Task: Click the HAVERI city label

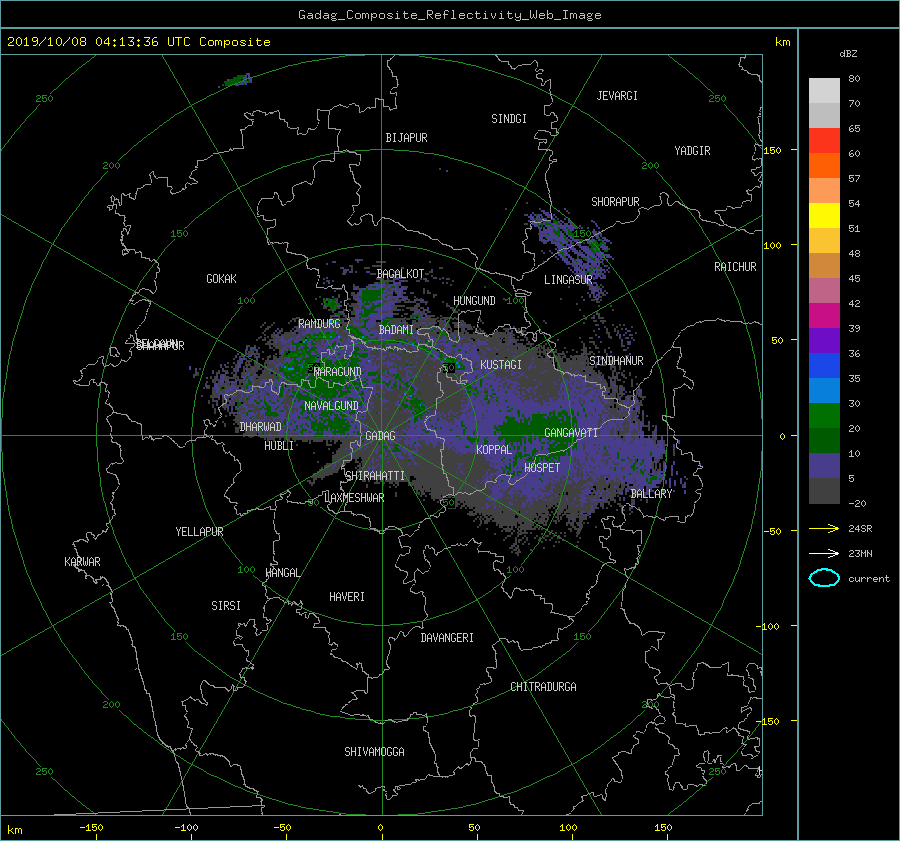Action: click(x=347, y=597)
